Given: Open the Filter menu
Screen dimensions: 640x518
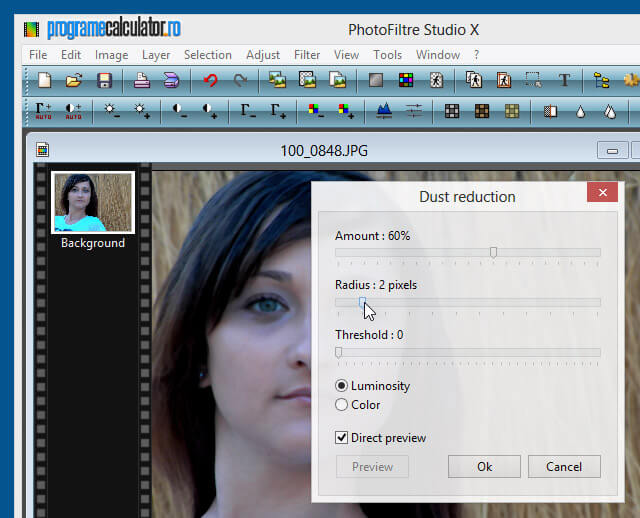Looking at the screenshot, I should pyautogui.click(x=307, y=55).
